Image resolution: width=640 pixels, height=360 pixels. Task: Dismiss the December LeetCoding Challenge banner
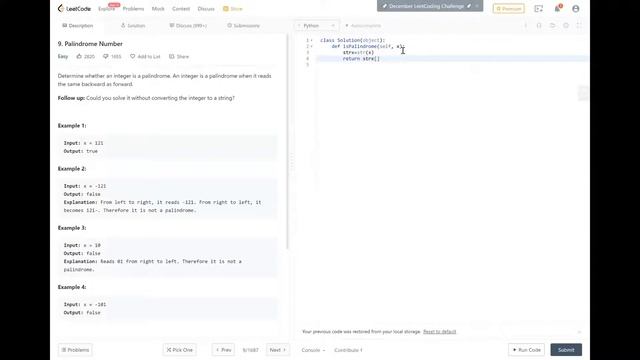477,6
